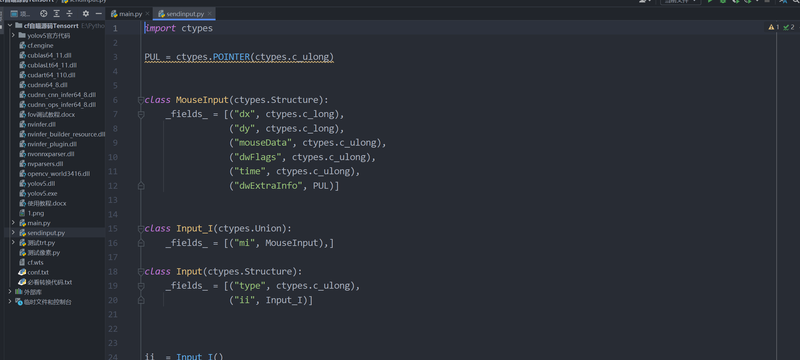Viewport: 800px width, 360px height.
Task: Select nvinfer_builder_resource.dll file
Action: [x=62, y=134]
